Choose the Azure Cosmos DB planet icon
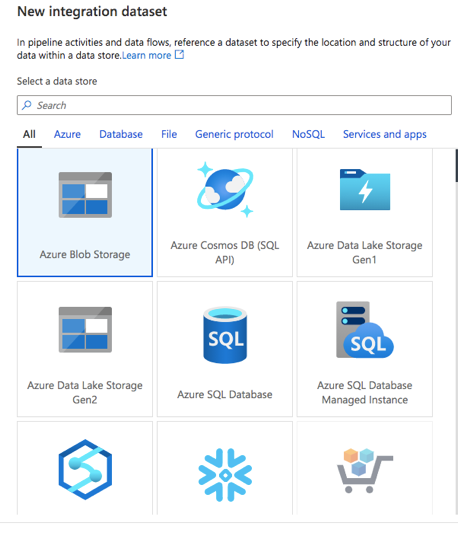Viewport: 458px width, 533px height. point(225,189)
